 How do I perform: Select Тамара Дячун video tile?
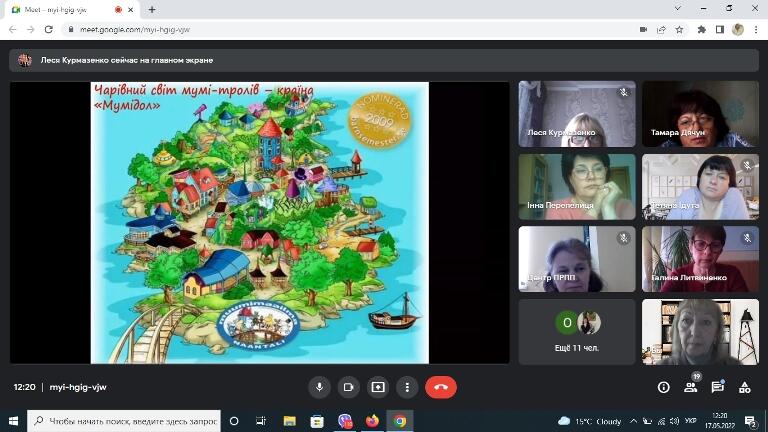(700, 114)
